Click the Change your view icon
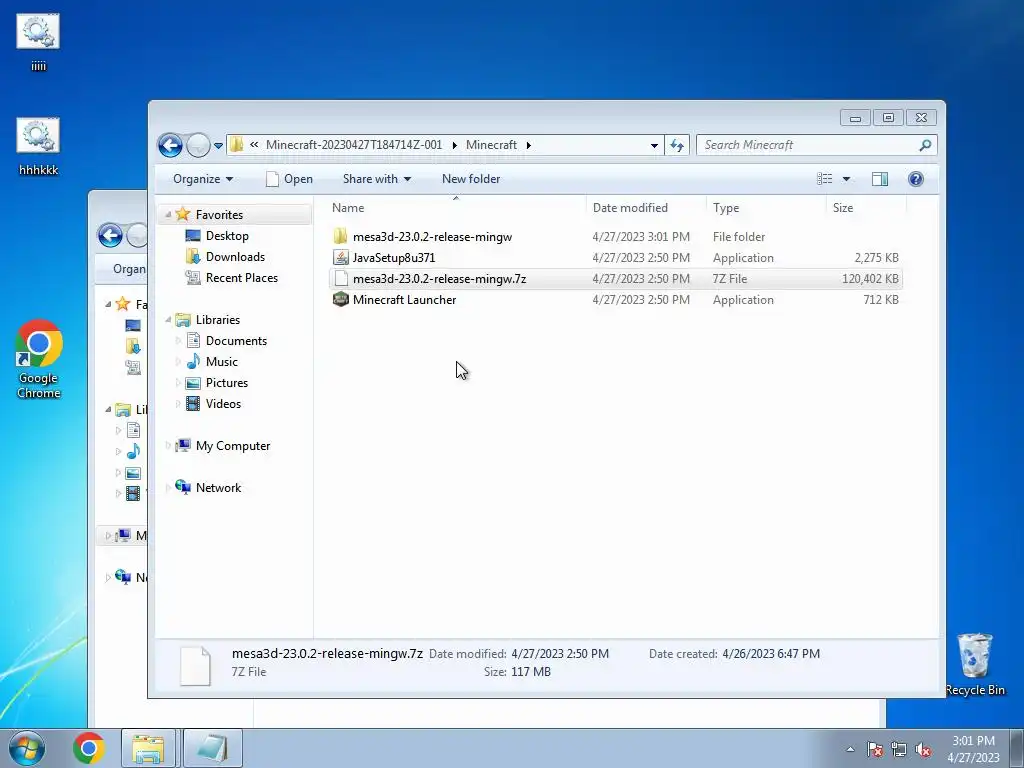This screenshot has height=768, width=1024. pyautogui.click(x=825, y=179)
